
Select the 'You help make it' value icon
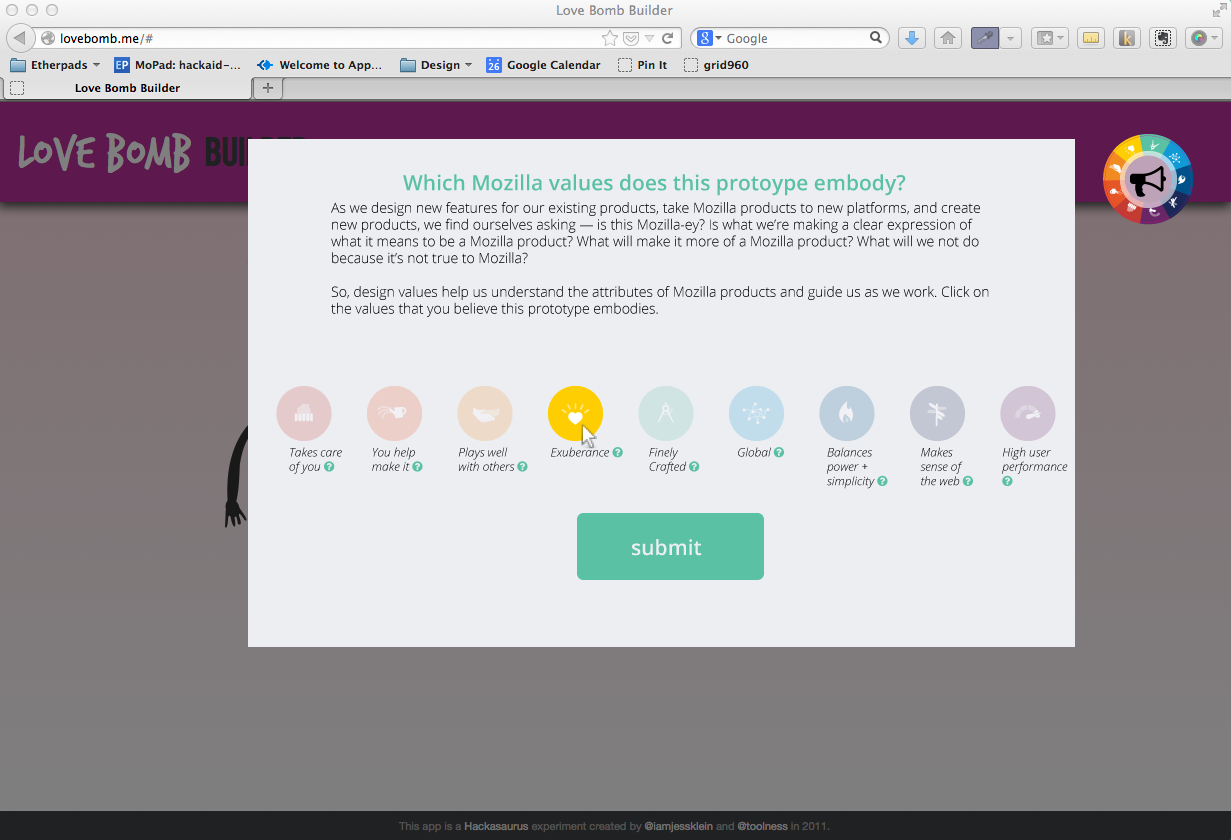click(394, 413)
